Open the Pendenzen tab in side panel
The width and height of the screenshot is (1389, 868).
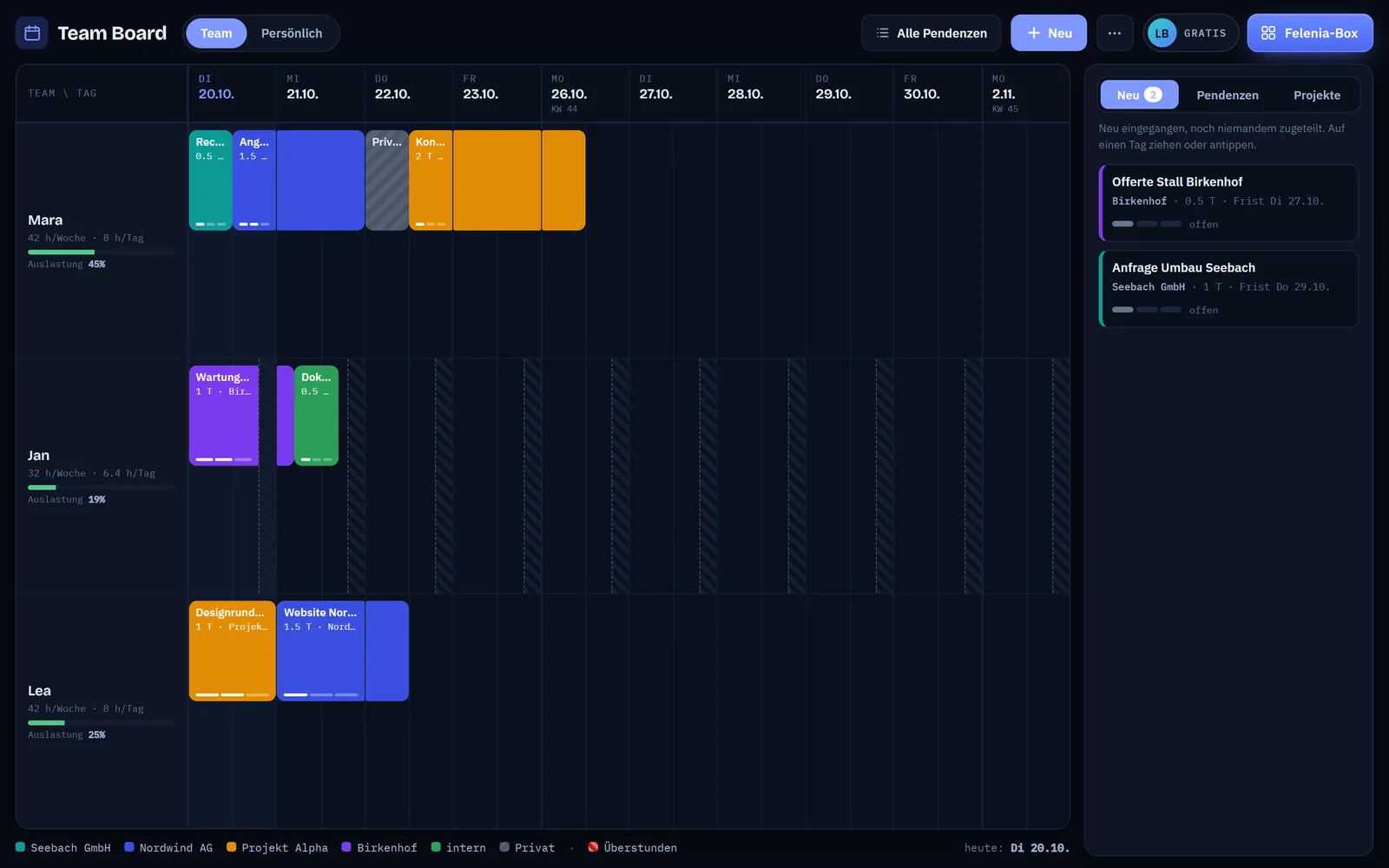(1228, 95)
